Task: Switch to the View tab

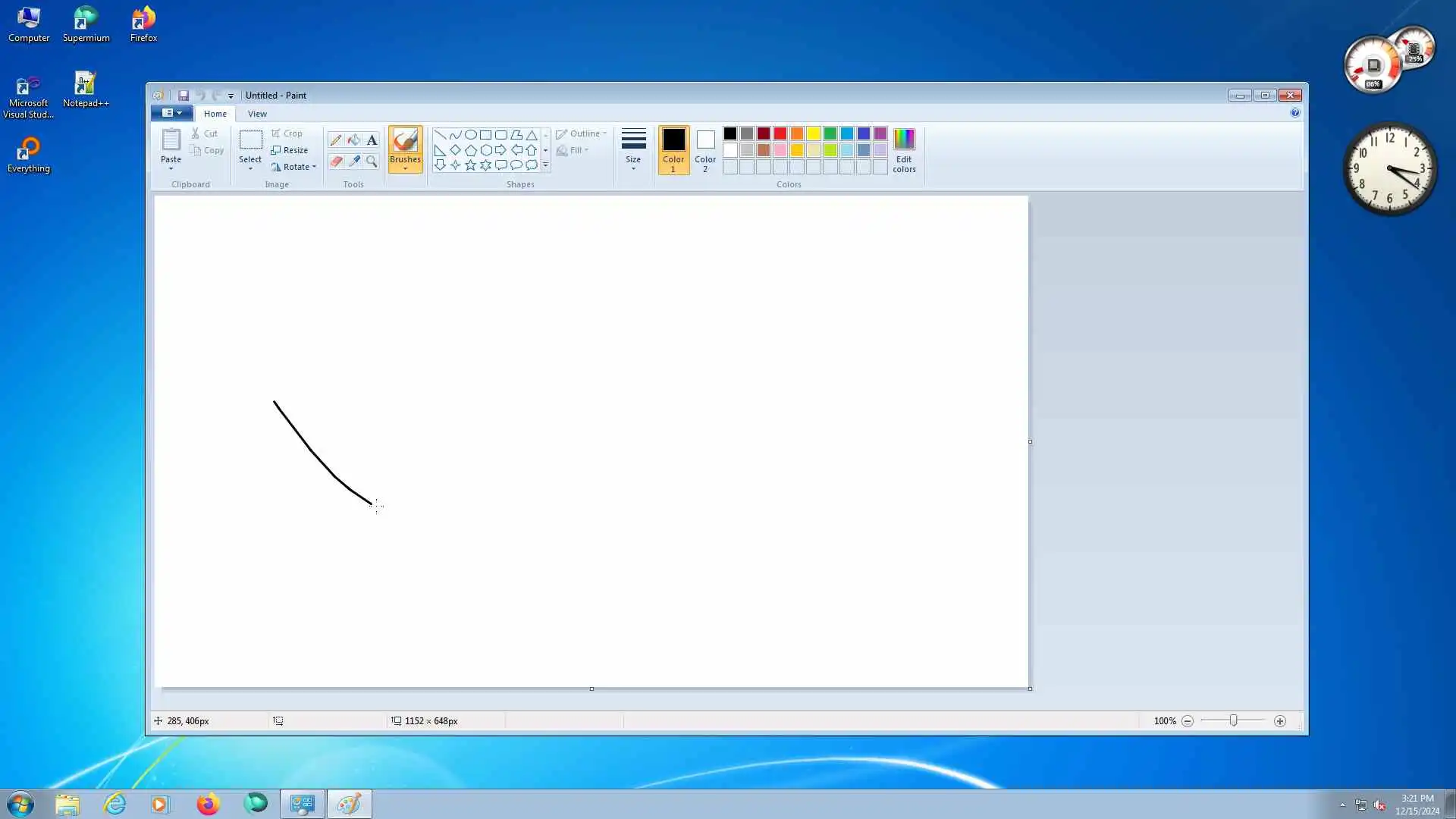Action: [257, 114]
